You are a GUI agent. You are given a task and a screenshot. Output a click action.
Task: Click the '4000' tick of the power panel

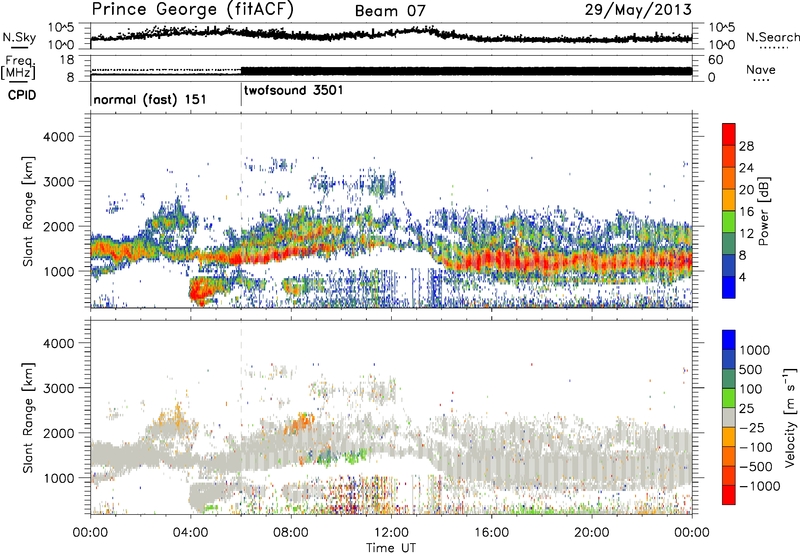[59, 137]
